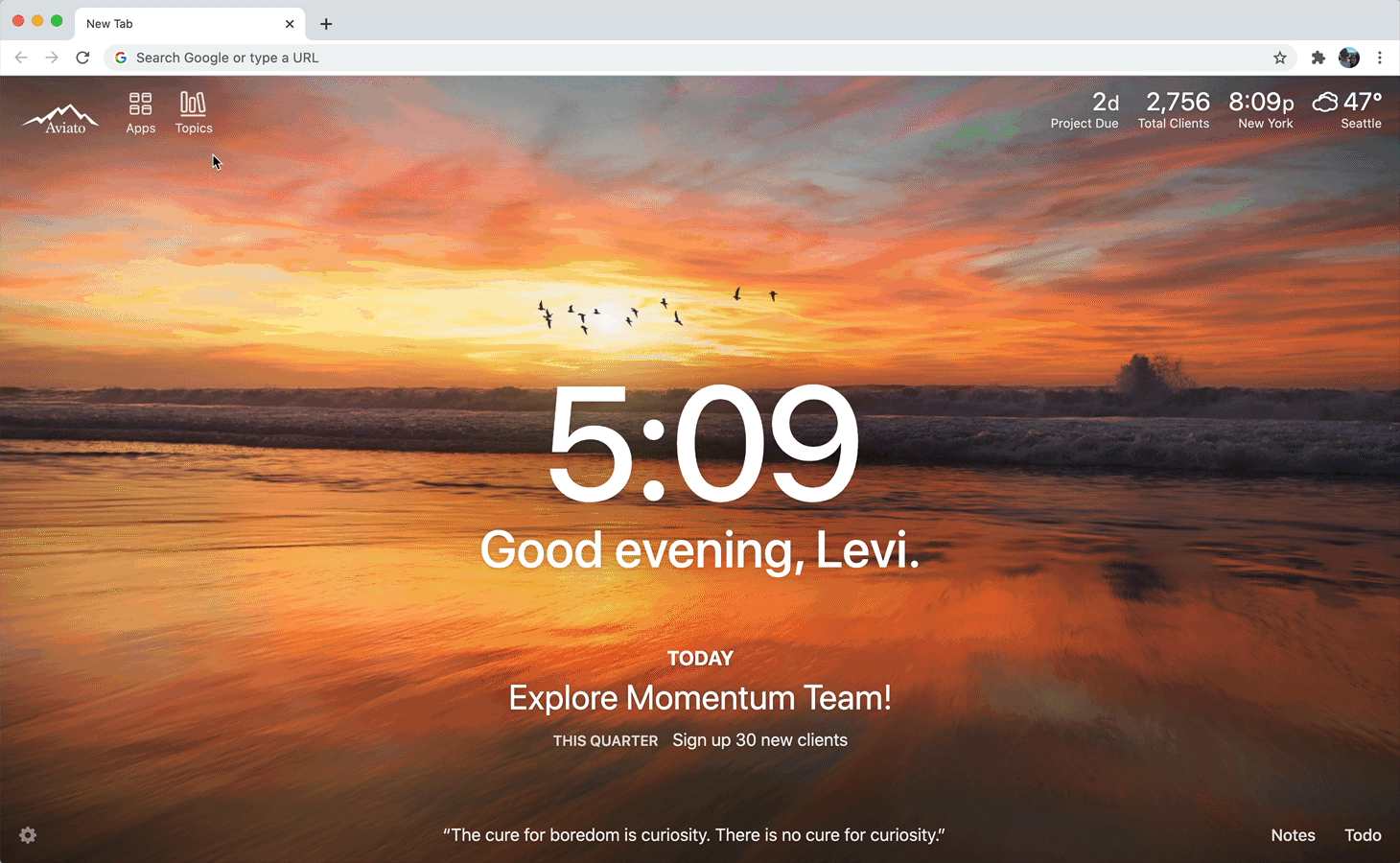Screen dimensions: 1400x863
Task: Select the New Tab browser tab
Action: (190, 24)
